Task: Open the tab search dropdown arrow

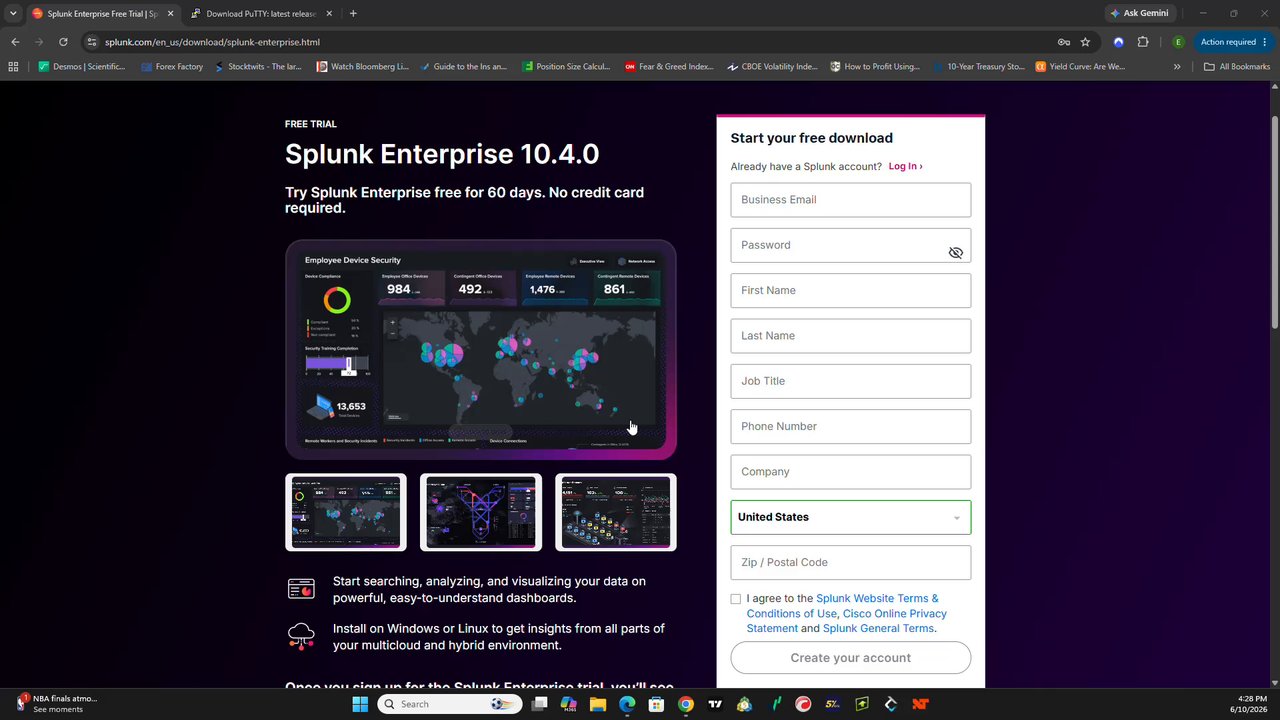Action: [x=13, y=14]
